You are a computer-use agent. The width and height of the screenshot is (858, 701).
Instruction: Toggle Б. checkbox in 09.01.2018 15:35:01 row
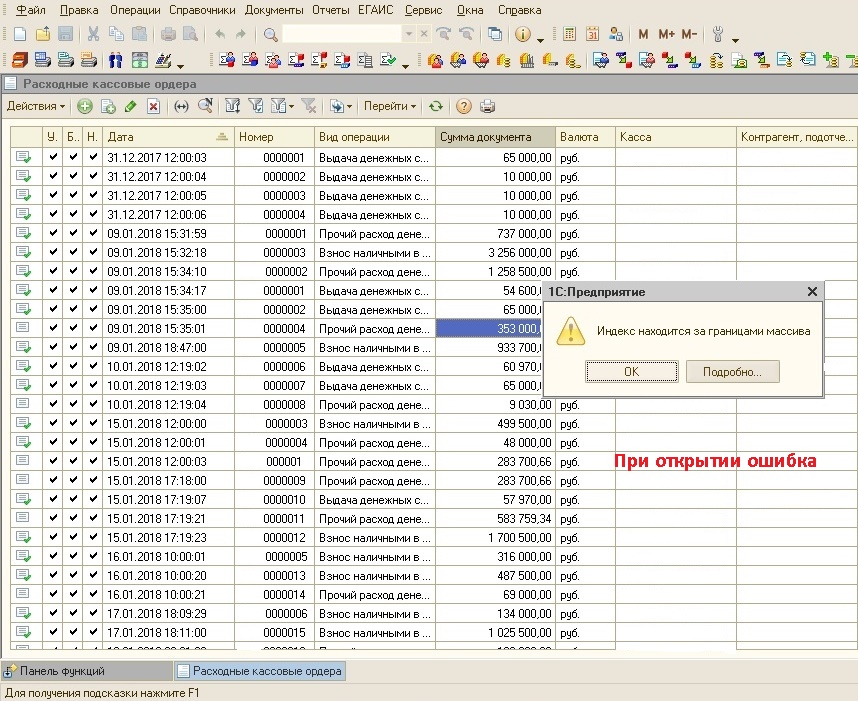tap(73, 328)
